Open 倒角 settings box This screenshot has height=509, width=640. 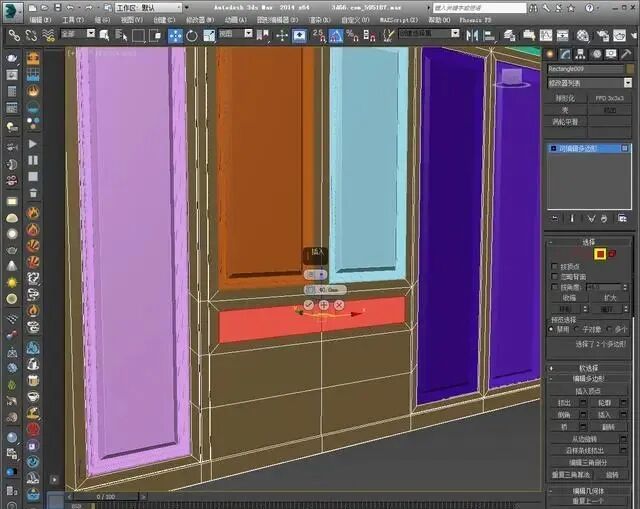[583, 415]
